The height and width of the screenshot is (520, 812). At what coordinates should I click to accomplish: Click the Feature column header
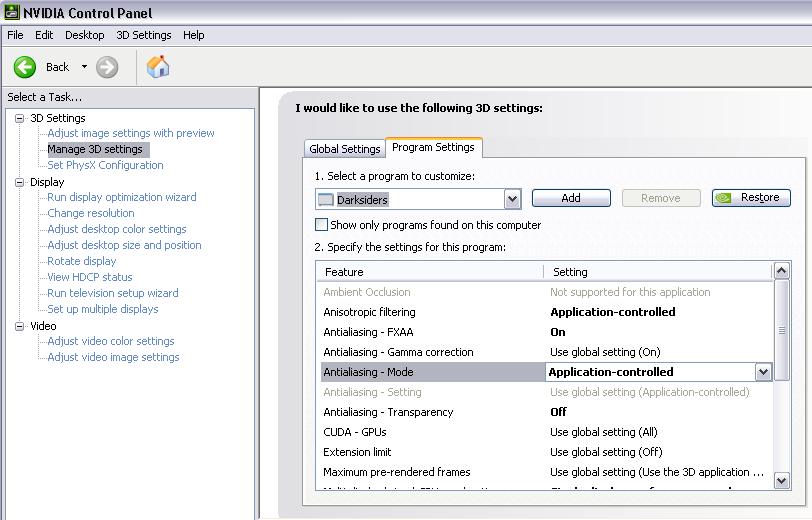point(430,272)
